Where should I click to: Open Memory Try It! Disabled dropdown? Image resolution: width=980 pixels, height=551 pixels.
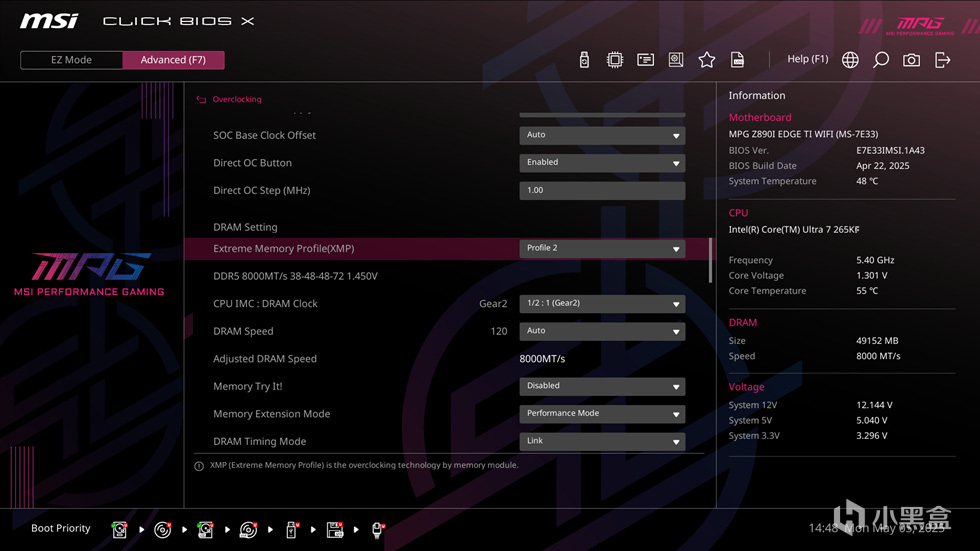602,386
